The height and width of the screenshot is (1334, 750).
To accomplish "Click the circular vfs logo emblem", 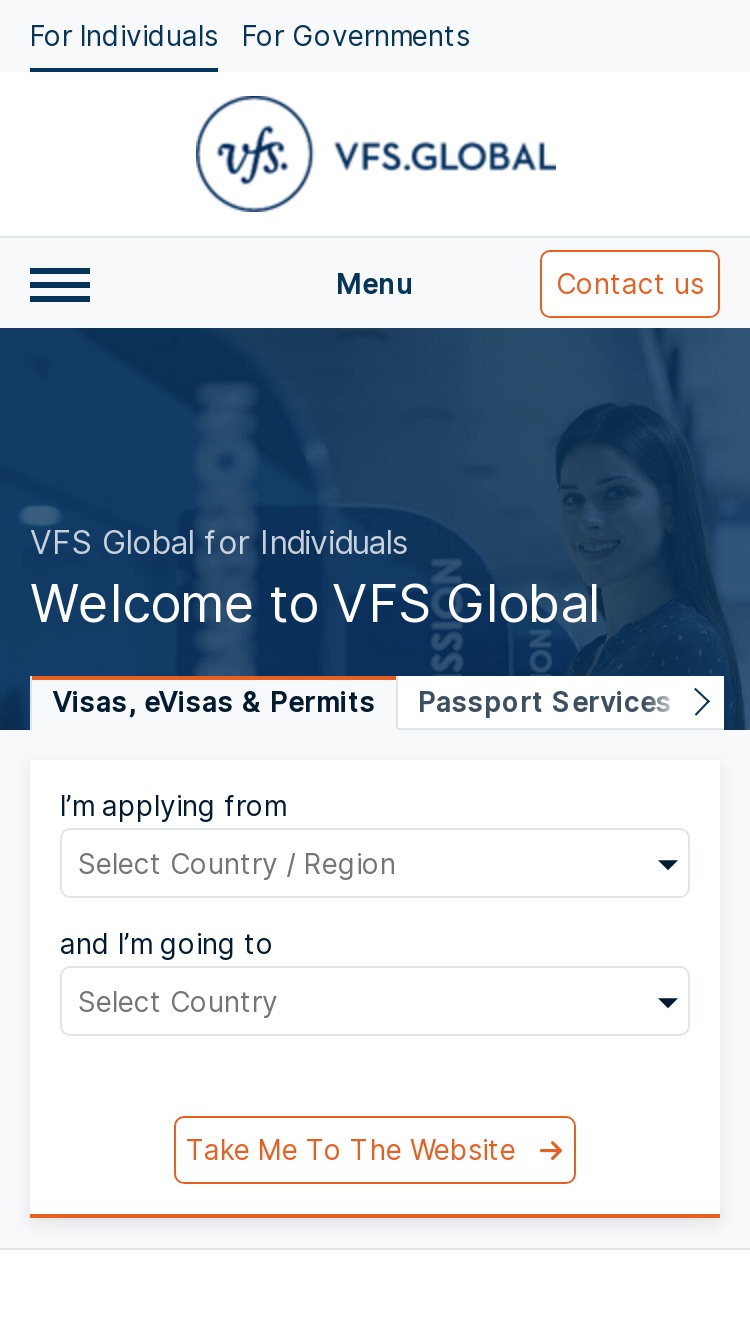I will tap(255, 154).
